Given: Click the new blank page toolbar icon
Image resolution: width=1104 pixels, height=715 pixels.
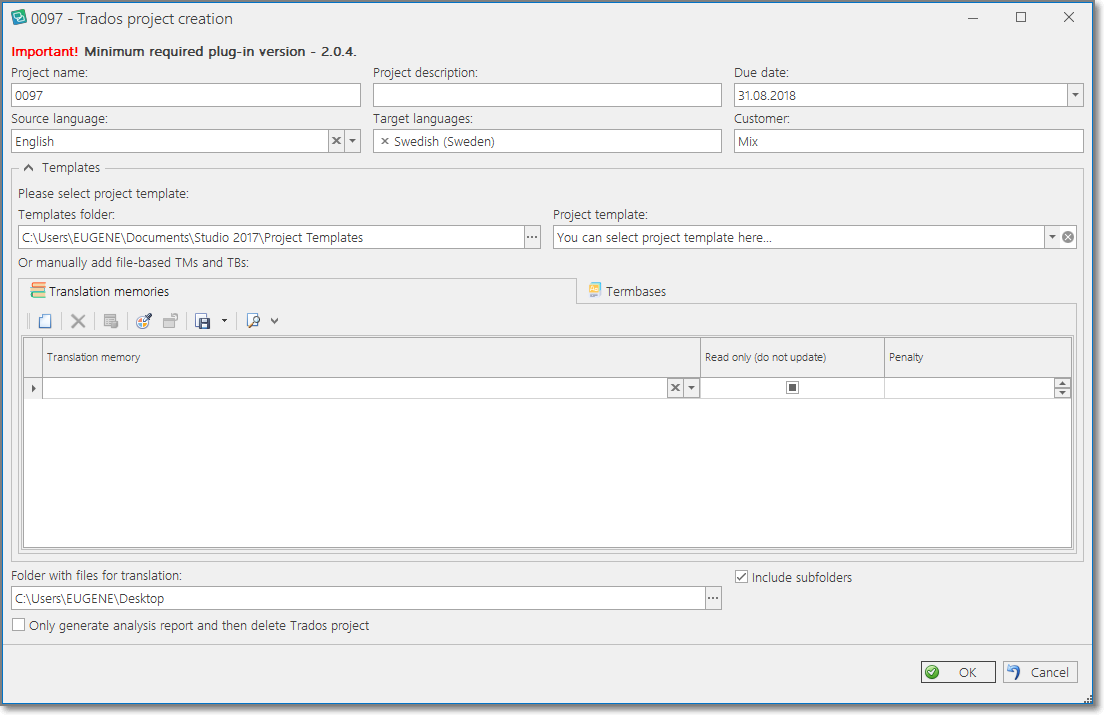Looking at the screenshot, I should pos(45,321).
